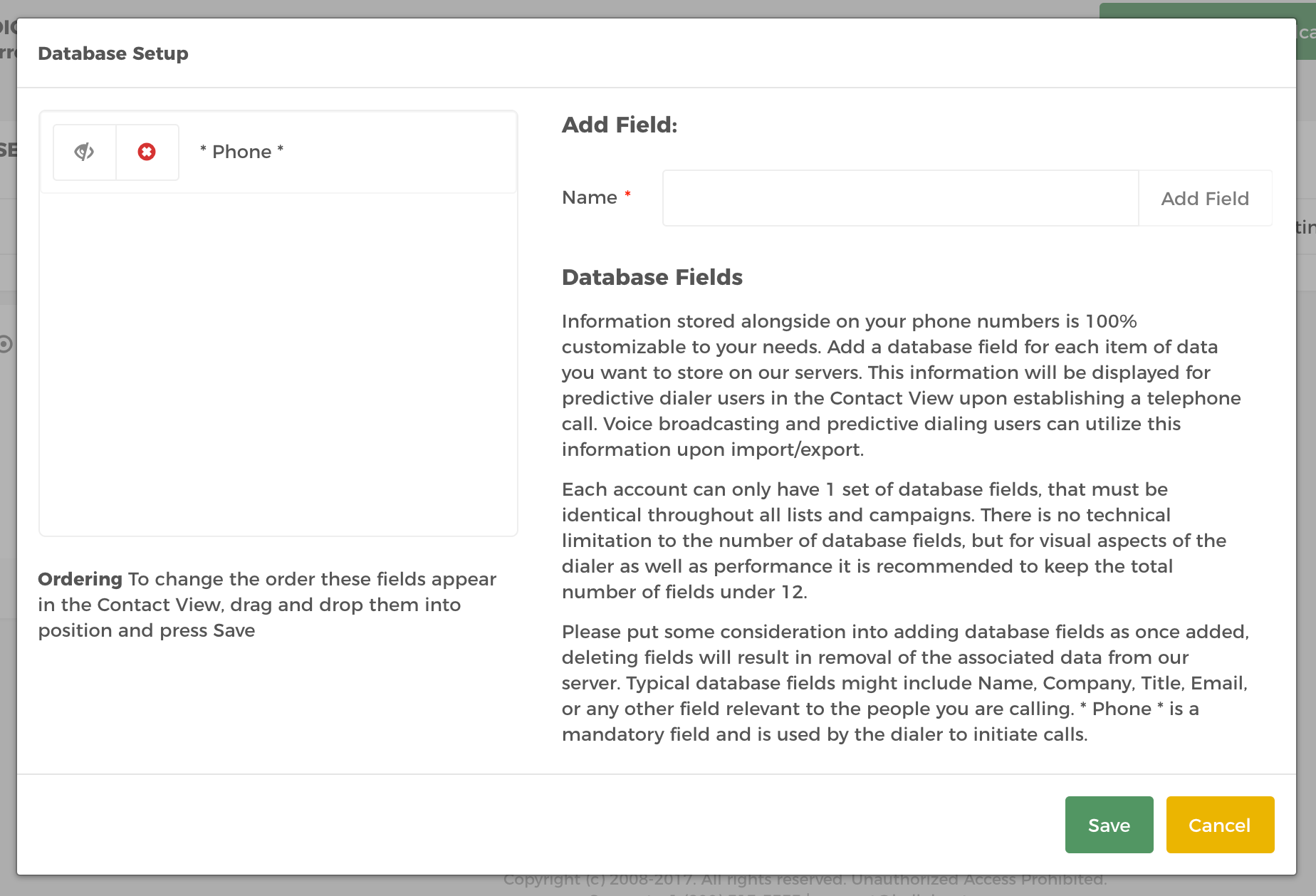Image resolution: width=1316 pixels, height=896 pixels.
Task: Select the * Phone * field row
Action: [x=278, y=152]
